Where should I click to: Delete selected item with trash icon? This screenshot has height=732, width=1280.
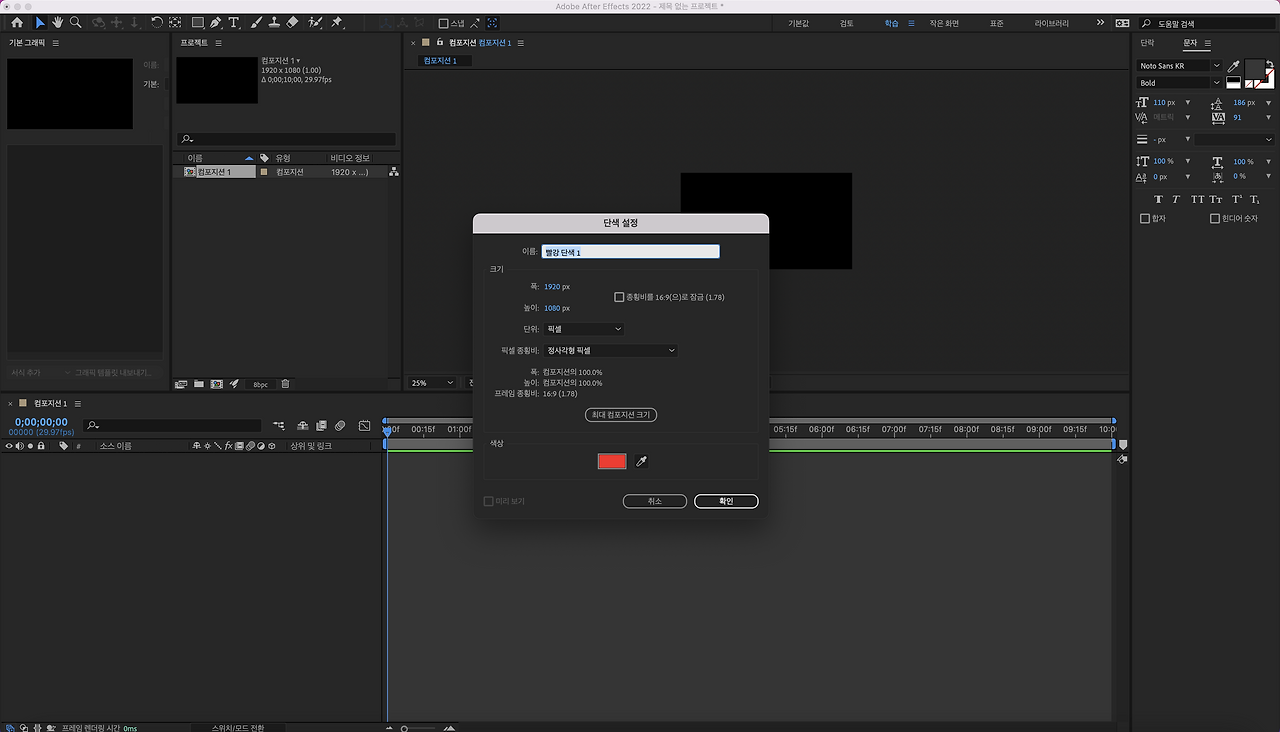(285, 384)
